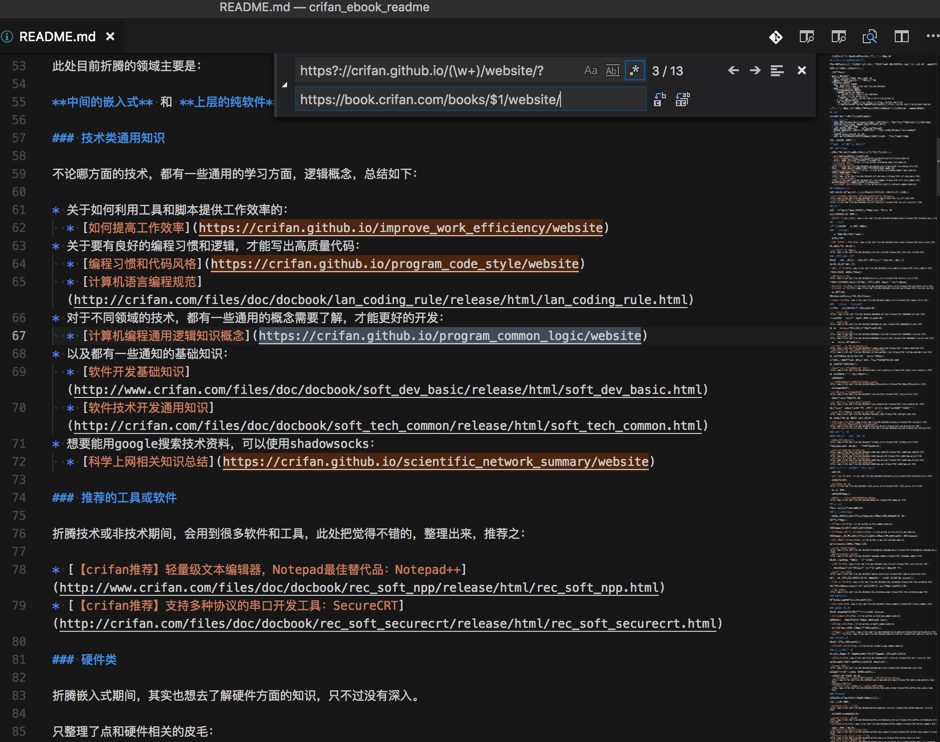The image size is (940, 742).
Task: Click link text '科学上网相关知识总结'
Action: [148, 462]
